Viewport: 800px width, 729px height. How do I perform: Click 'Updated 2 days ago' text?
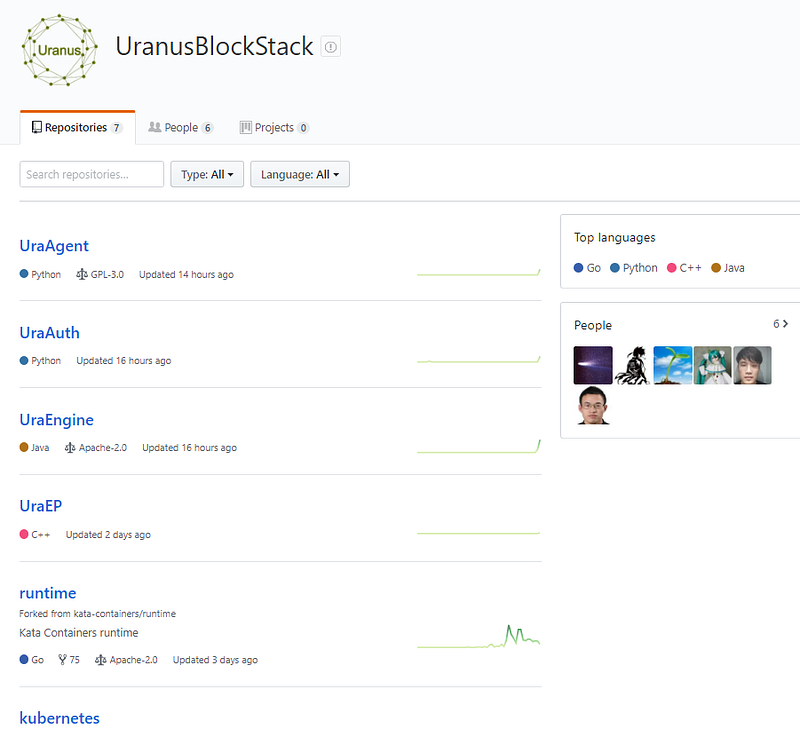pyautogui.click(x=108, y=535)
